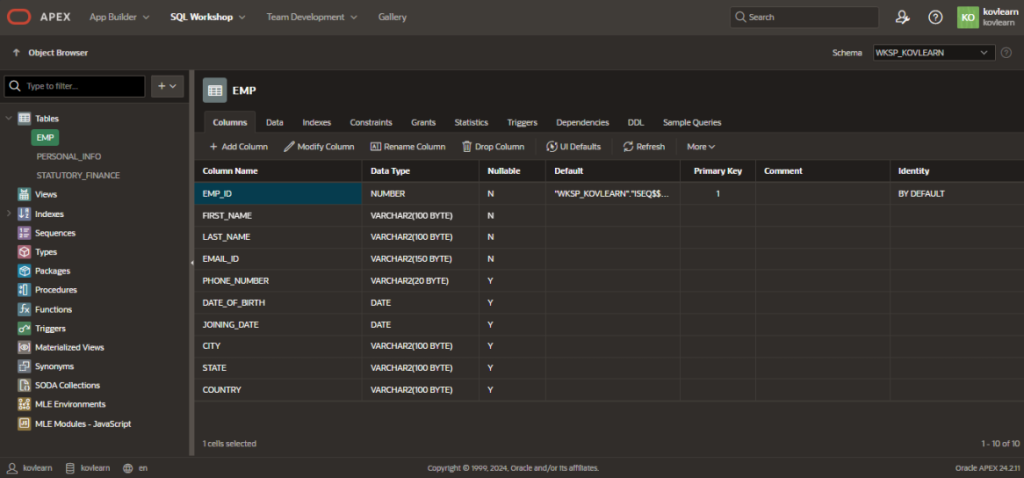The height and width of the screenshot is (478, 1024).
Task: Collapse the Tables tree node
Action: (x=8, y=118)
